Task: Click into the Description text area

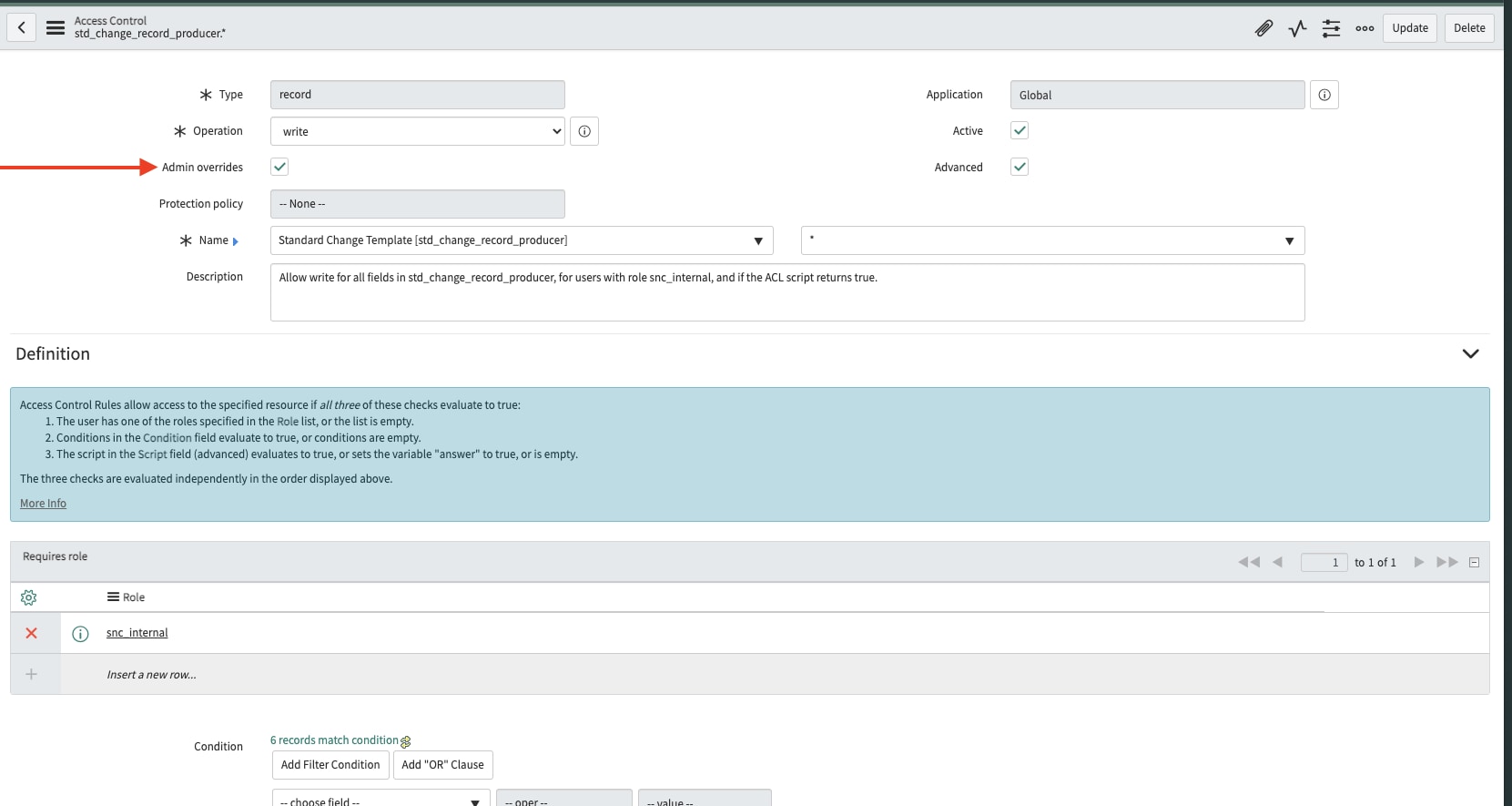Action: pos(787,292)
